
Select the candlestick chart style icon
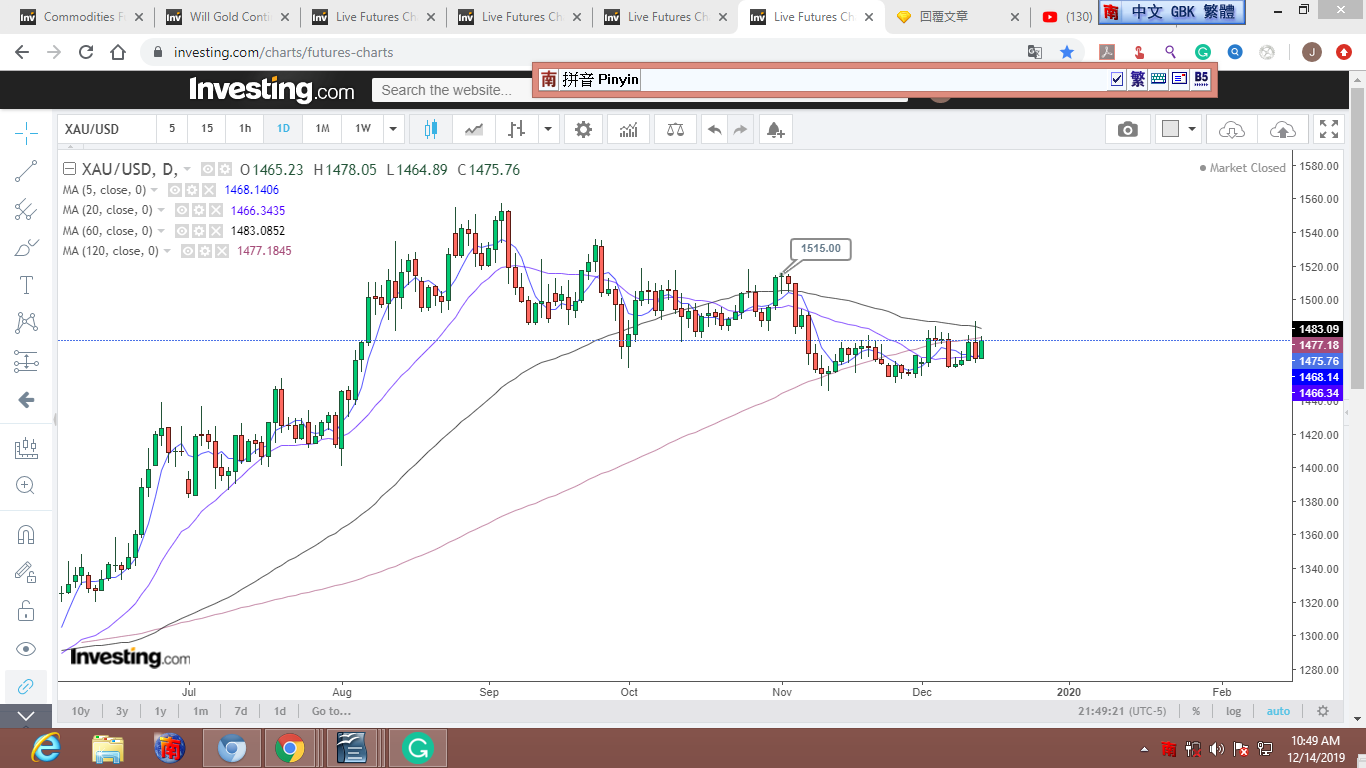(431, 129)
